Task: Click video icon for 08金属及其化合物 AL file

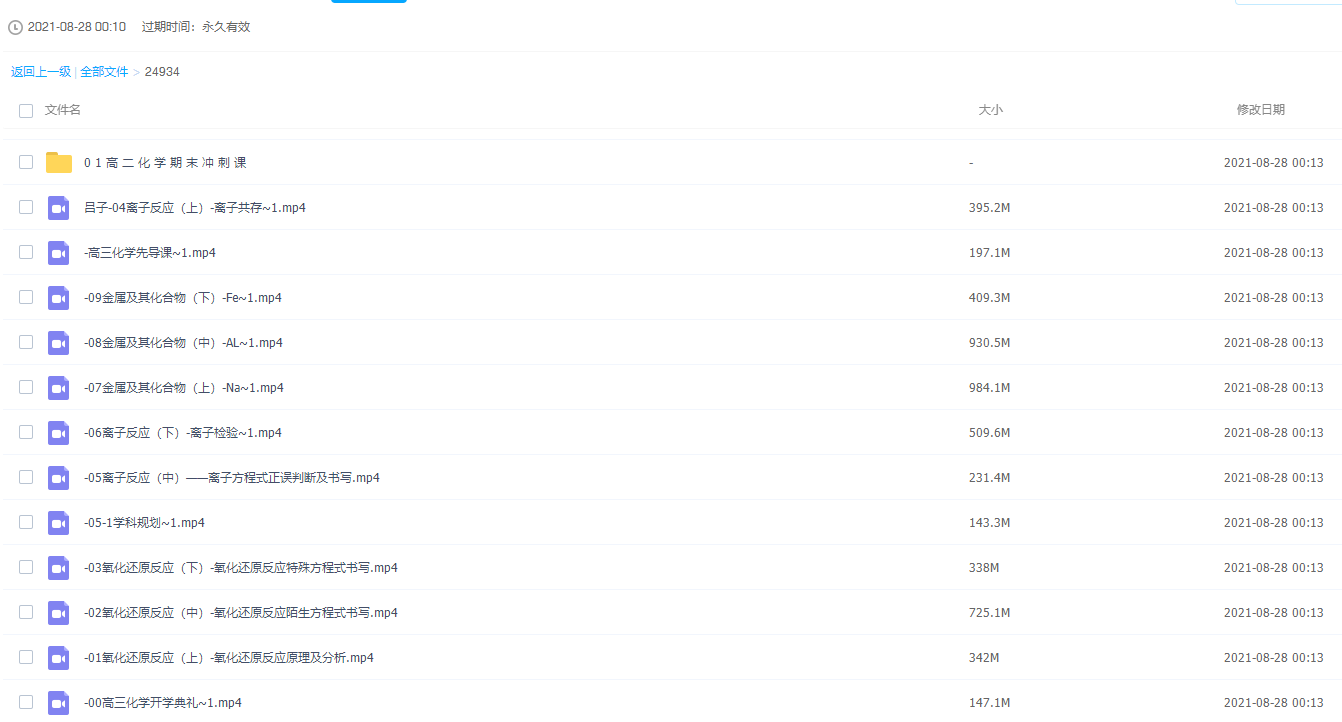Action: click(x=59, y=343)
